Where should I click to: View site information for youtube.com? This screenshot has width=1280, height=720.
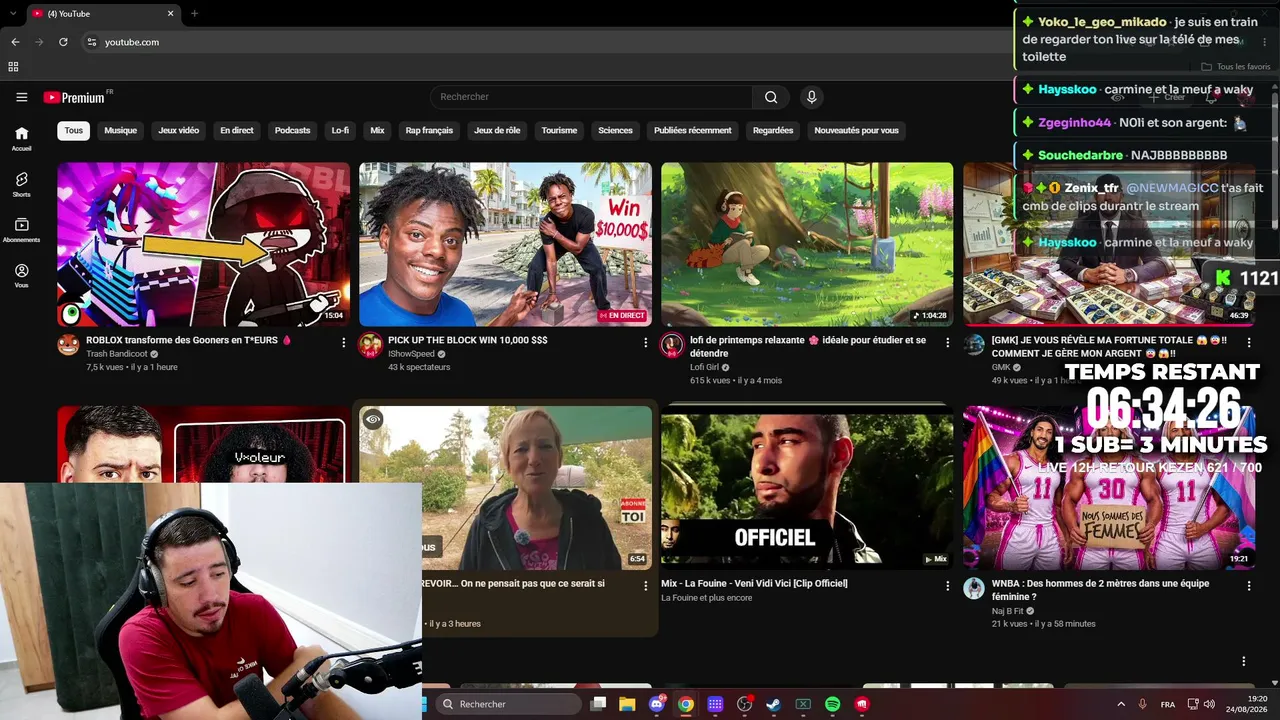(x=91, y=42)
